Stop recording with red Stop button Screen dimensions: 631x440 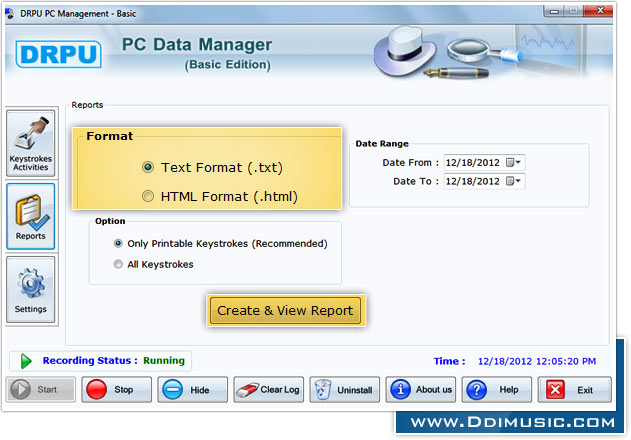[x=117, y=389]
